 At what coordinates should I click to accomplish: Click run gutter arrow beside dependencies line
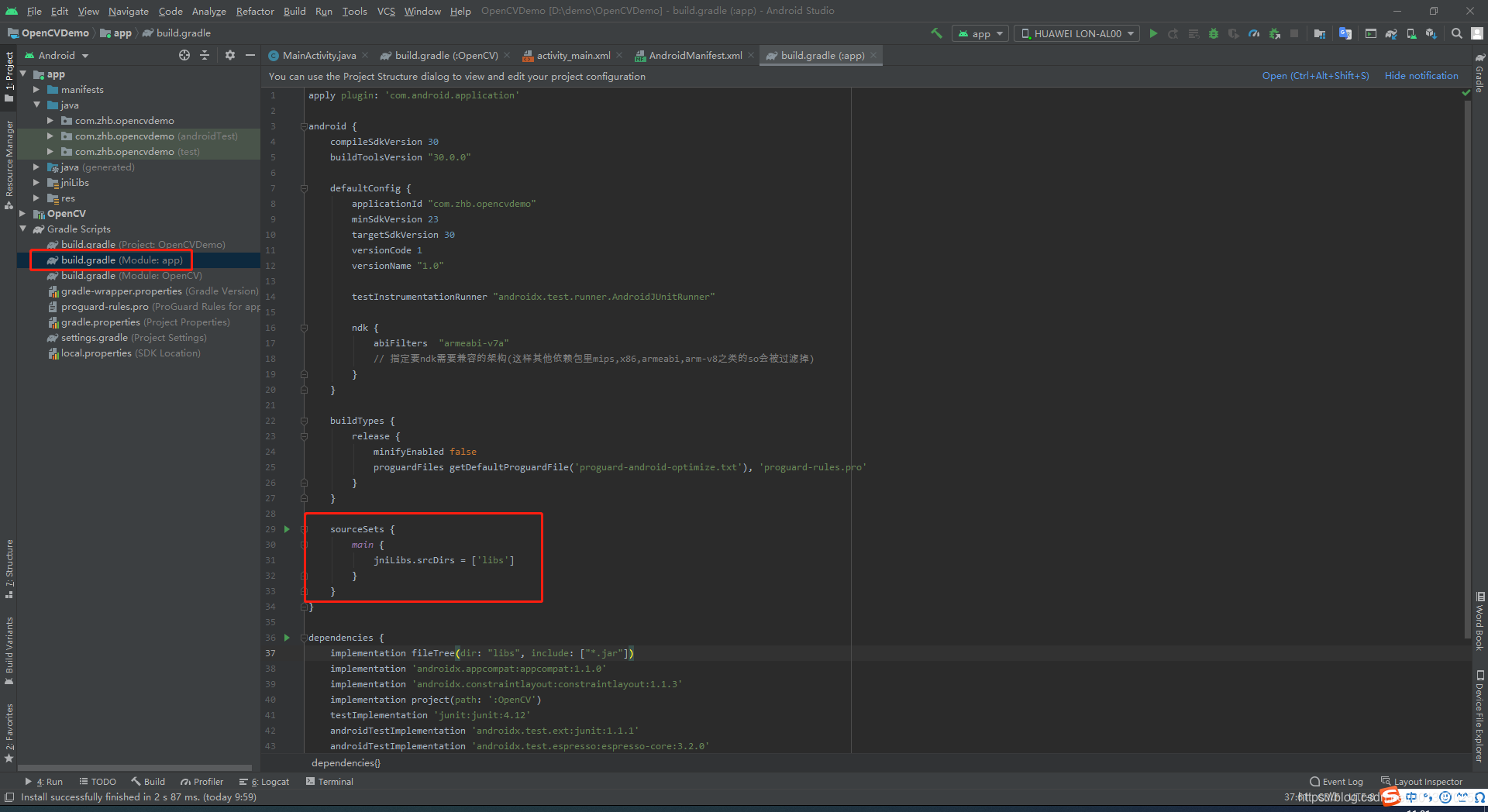click(287, 638)
